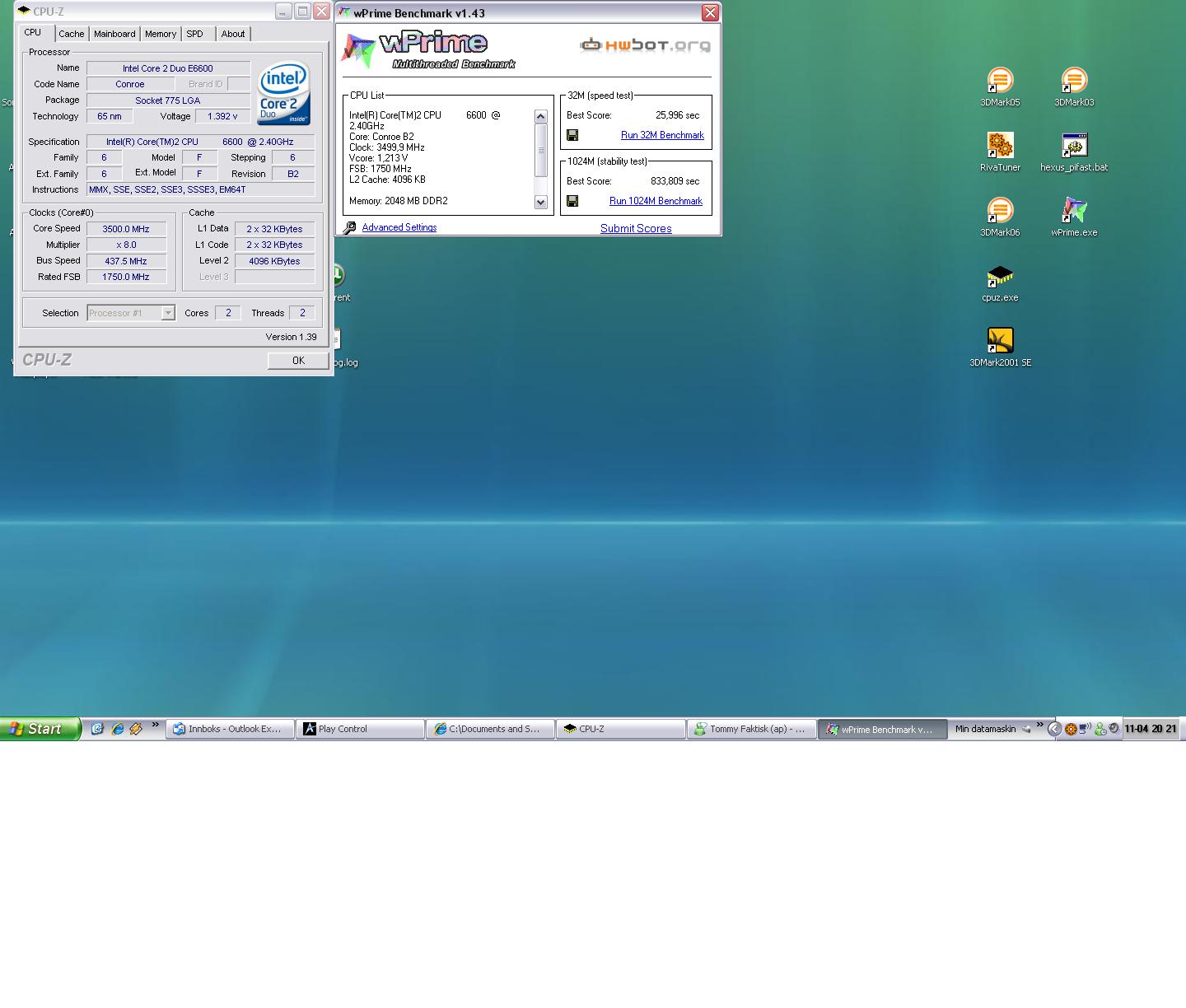Viewport: 1186px width, 1008px height.
Task: Run the 32M Benchmark
Action: click(x=662, y=135)
